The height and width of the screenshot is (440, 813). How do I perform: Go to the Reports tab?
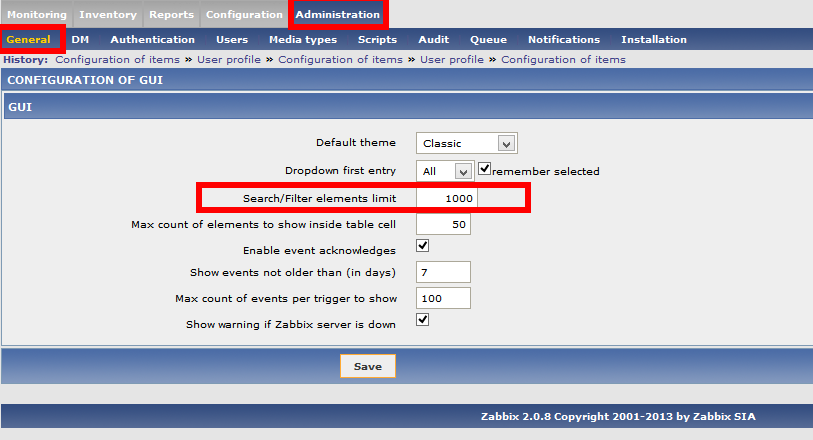pyautogui.click(x=171, y=15)
